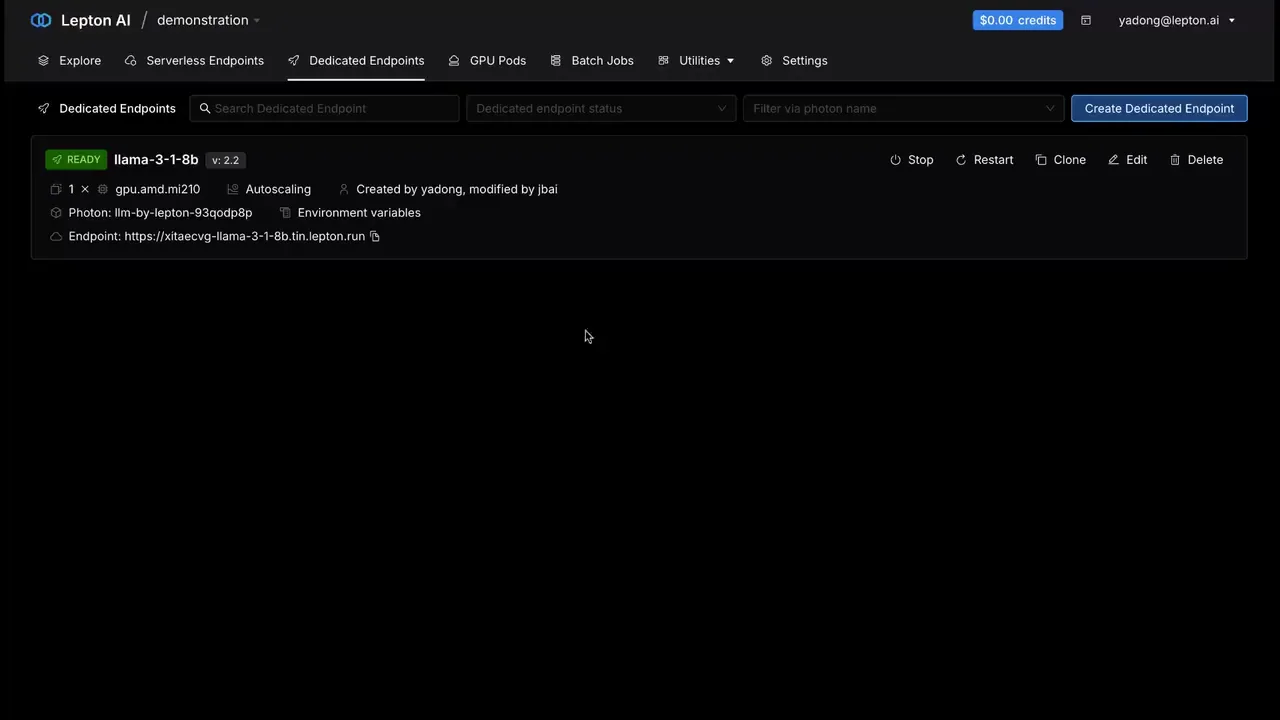Copy the endpoint URL with copy icon
The image size is (1280, 720).
coord(375,237)
